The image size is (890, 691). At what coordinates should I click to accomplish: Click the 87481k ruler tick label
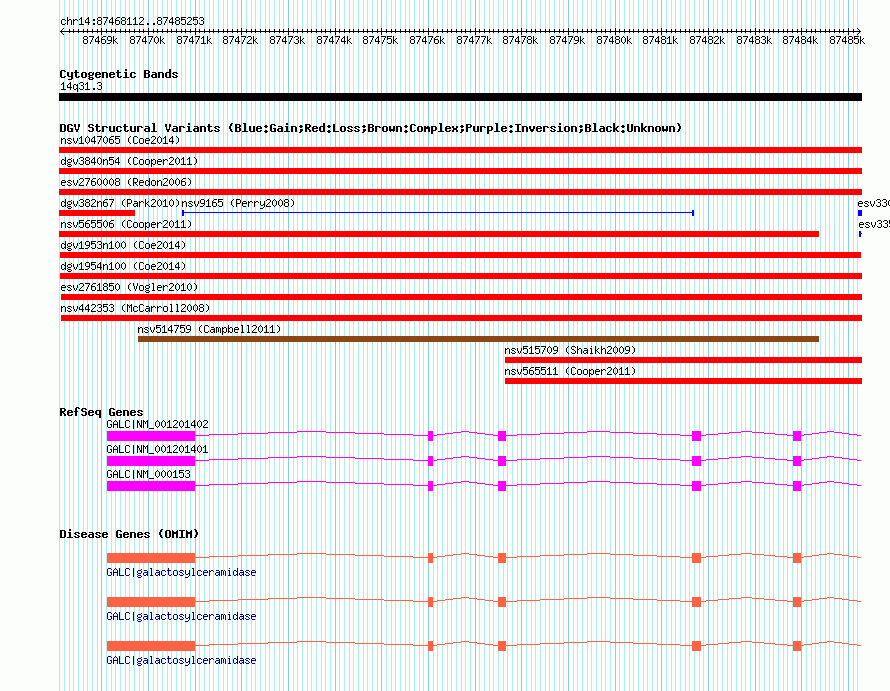(x=660, y=40)
